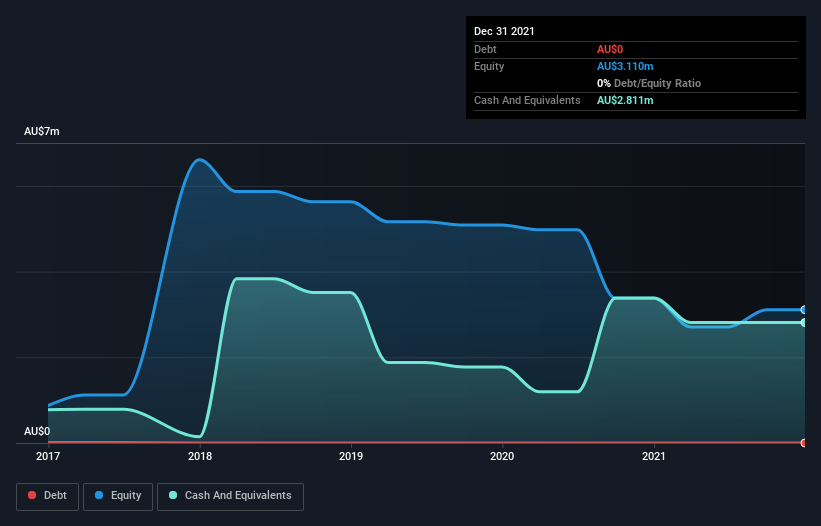Select the blue Equity endpoint marker
The height and width of the screenshot is (526, 821).
804,310
